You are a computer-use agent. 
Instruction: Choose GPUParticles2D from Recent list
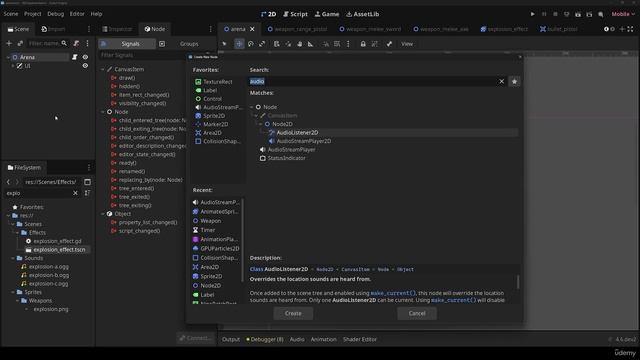pos(220,248)
